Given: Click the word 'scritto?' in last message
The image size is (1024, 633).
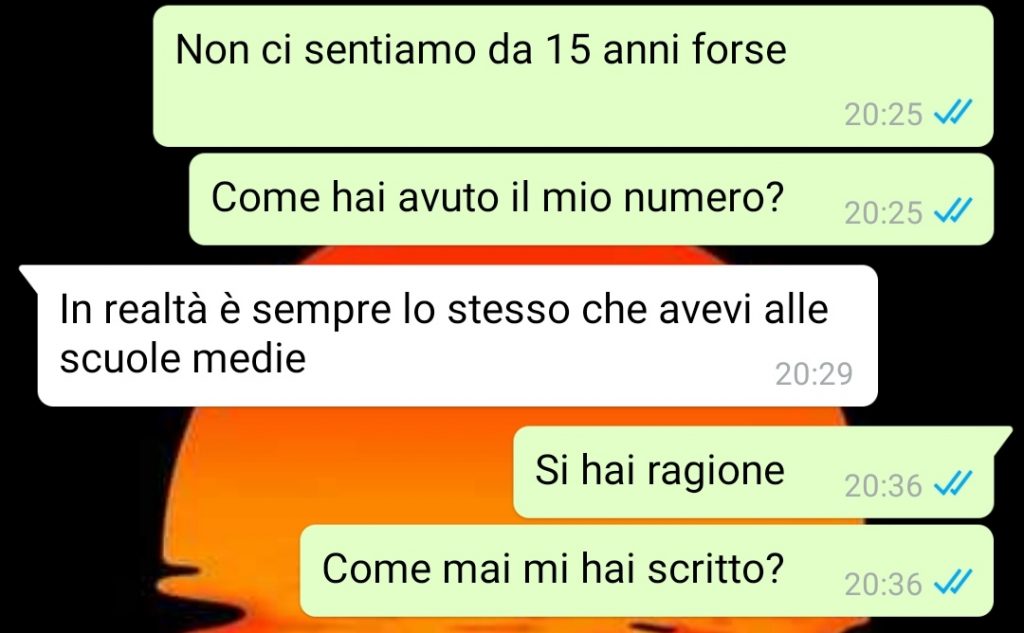Looking at the screenshot, I should click(x=714, y=568).
